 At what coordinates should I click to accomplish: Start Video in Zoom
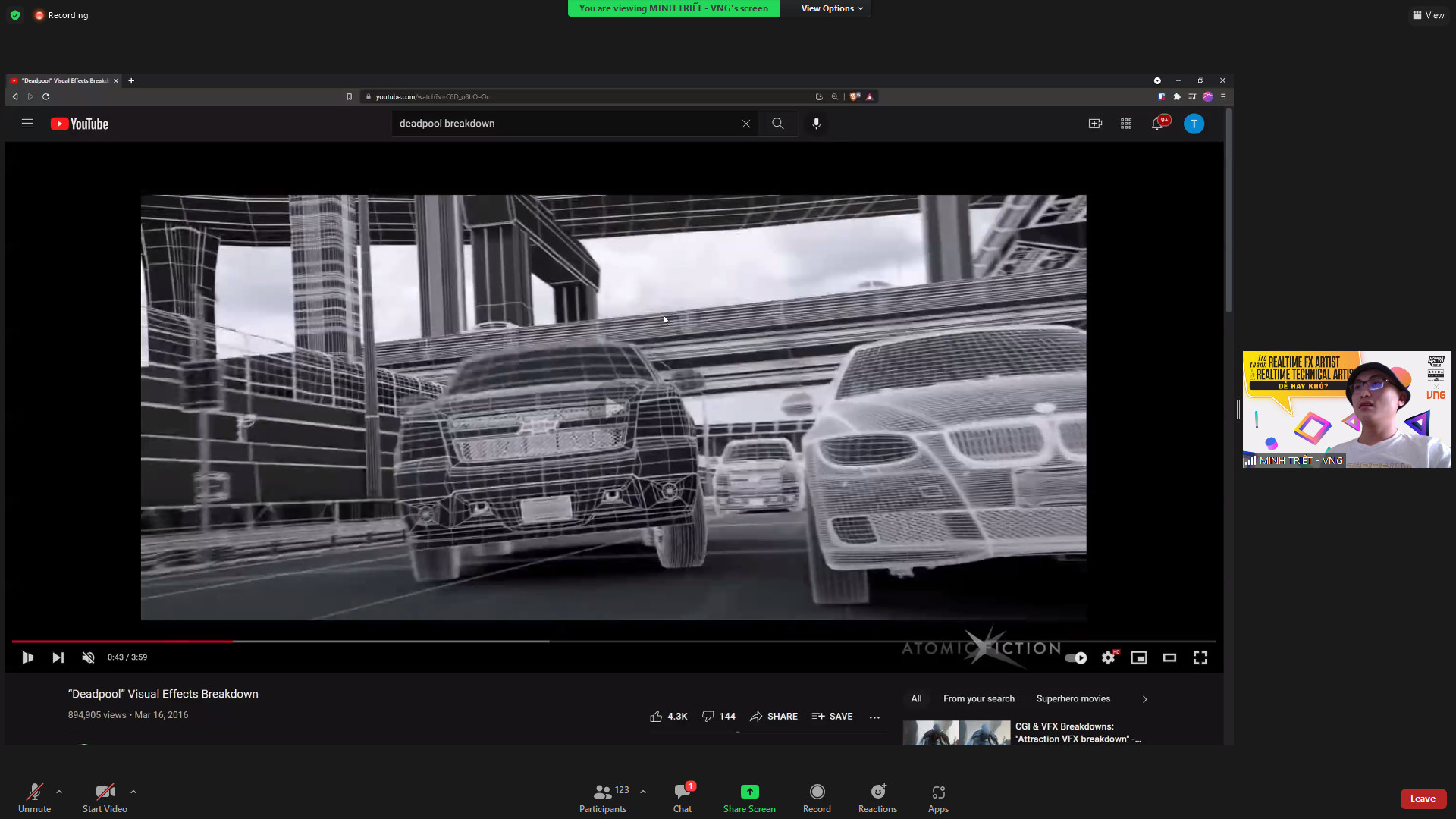[x=105, y=799]
